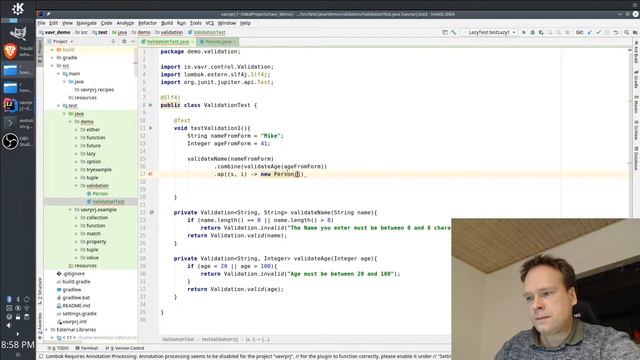Open the TODO tool window

pyautogui.click(x=58, y=348)
